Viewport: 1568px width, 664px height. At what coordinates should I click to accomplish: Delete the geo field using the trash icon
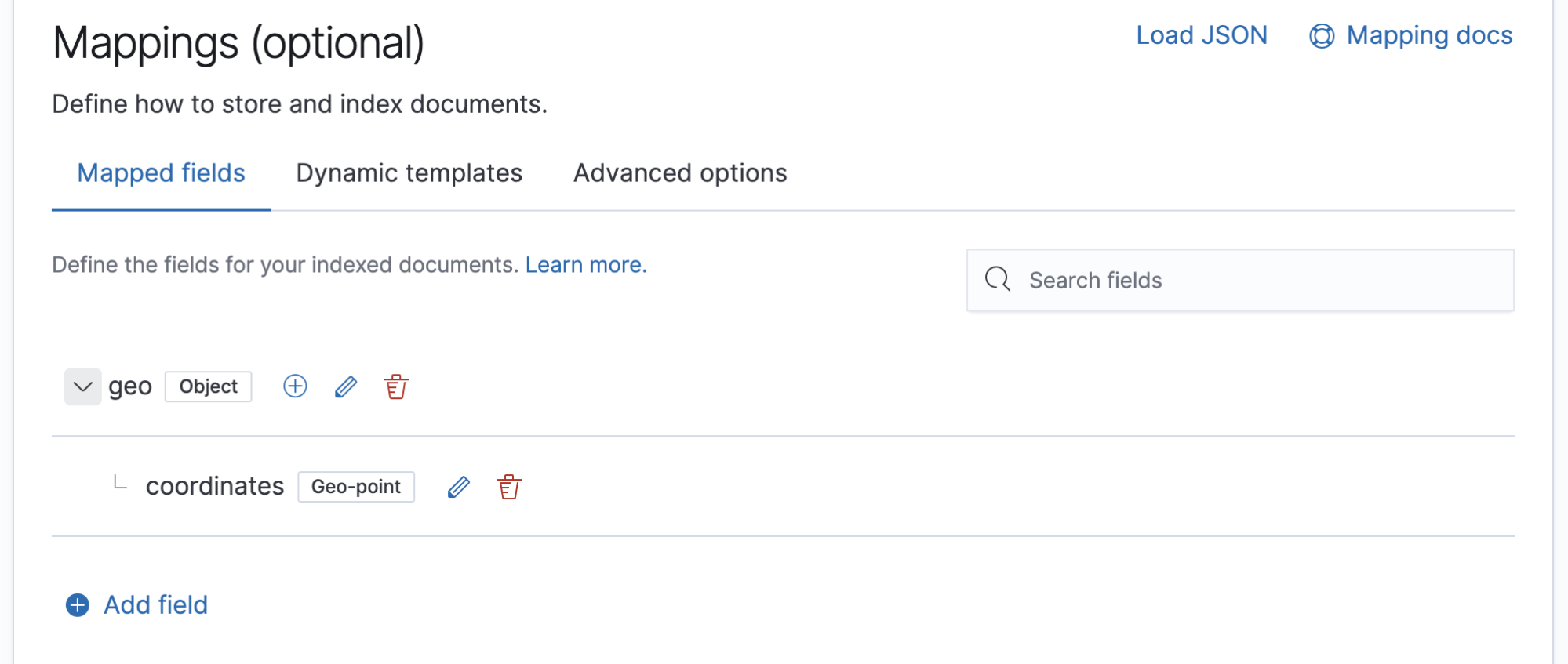pos(396,386)
